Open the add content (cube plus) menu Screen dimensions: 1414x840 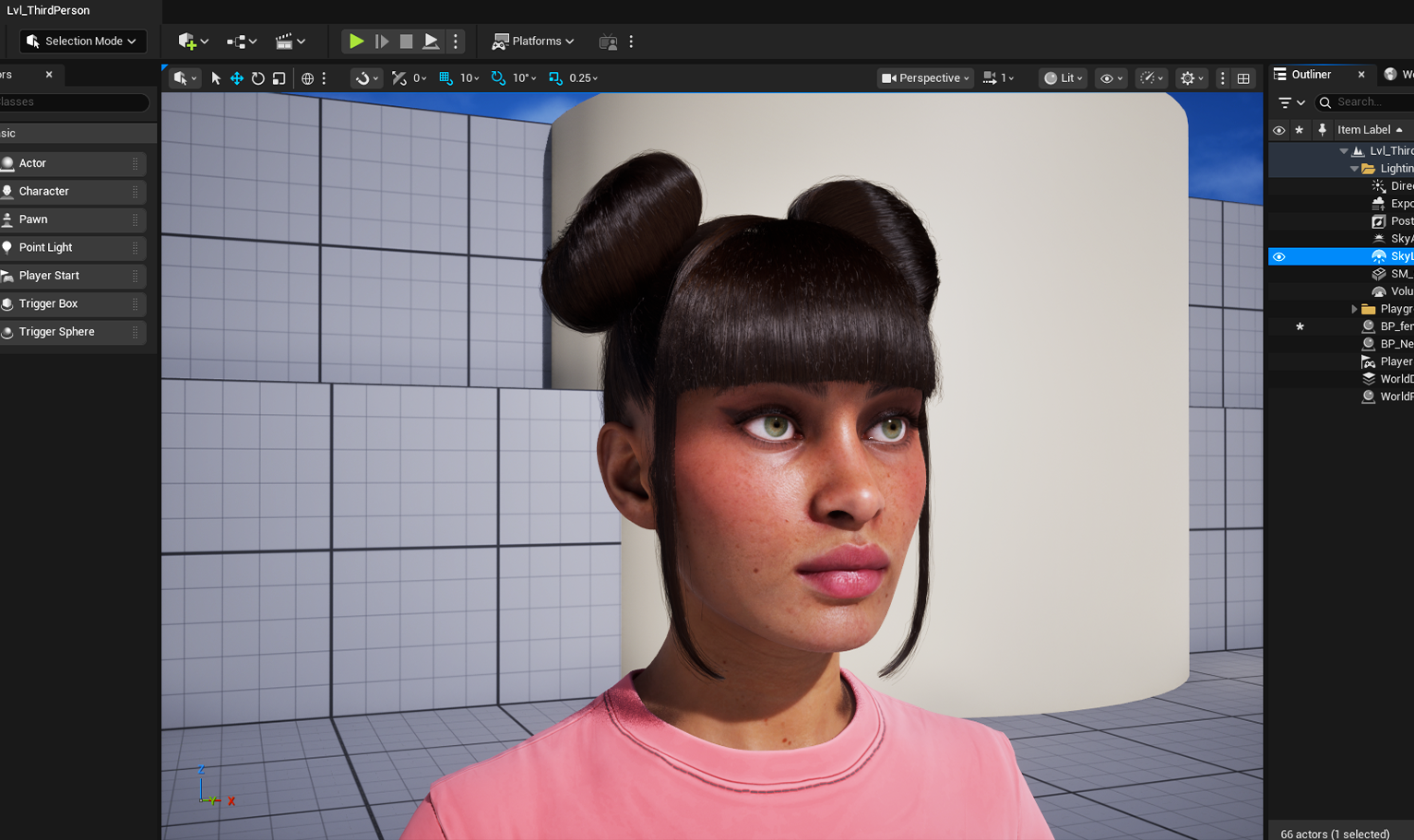click(x=193, y=41)
